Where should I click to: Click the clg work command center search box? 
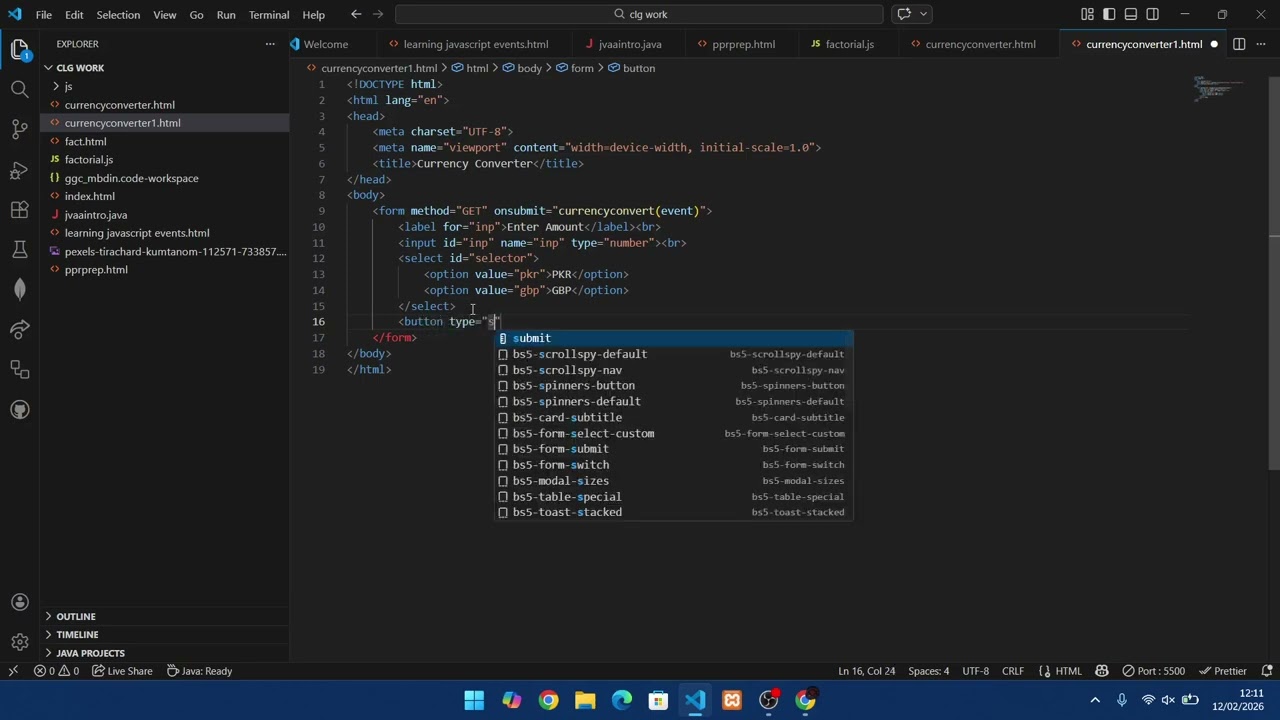pos(639,14)
